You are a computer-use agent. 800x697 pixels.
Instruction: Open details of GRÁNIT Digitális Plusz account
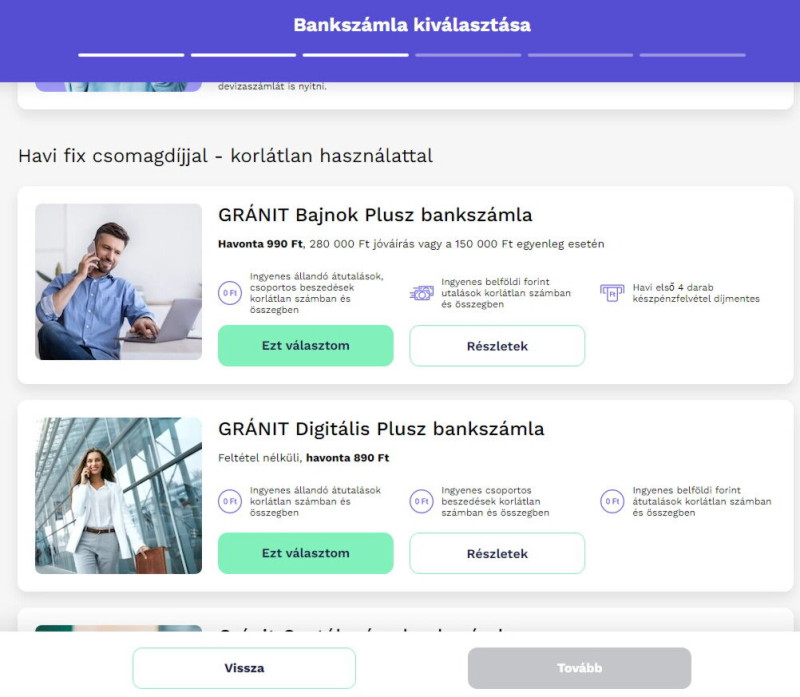tap(497, 553)
